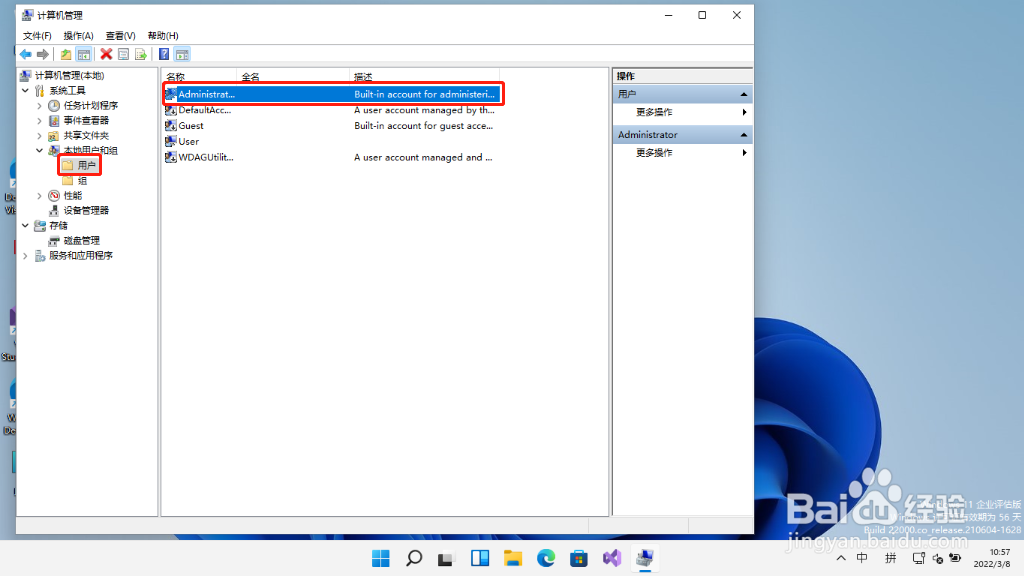This screenshot has height=576, width=1024.
Task: Sort by the 全名 column header
Action: click(293, 76)
